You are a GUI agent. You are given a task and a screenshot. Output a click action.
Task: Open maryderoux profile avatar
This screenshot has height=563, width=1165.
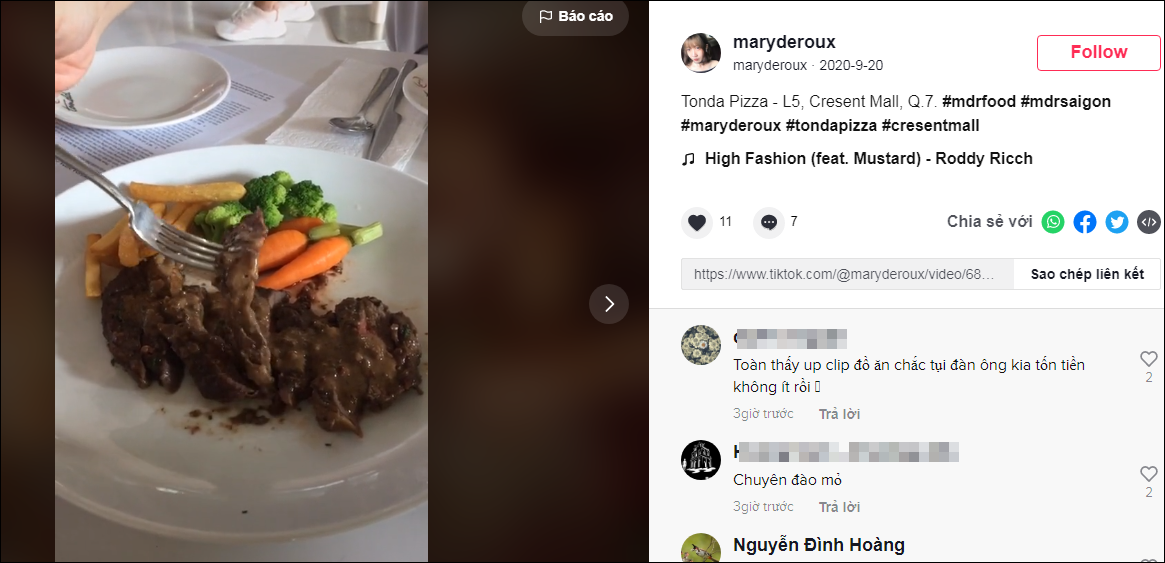[x=702, y=53]
